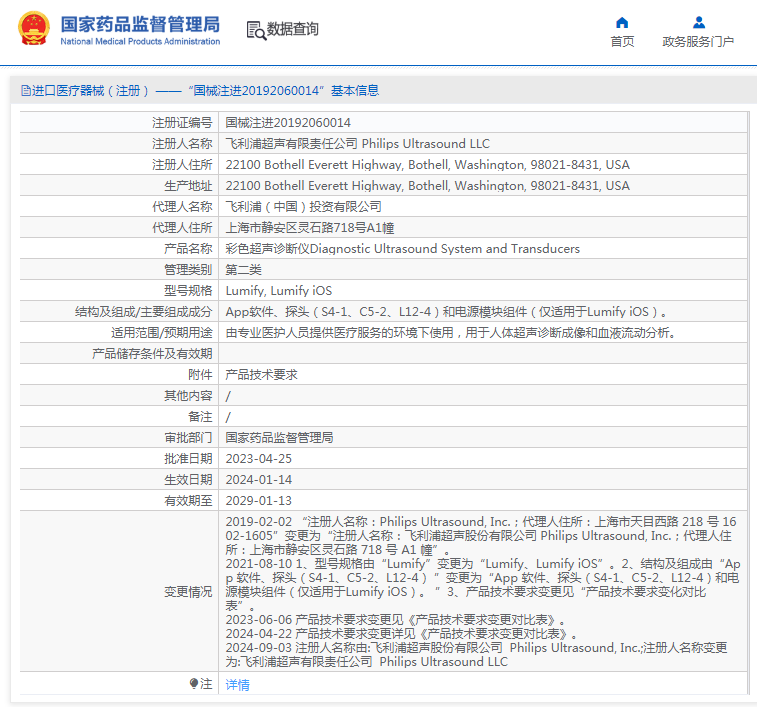Click the national emblem logo of NMPA

[32, 29]
